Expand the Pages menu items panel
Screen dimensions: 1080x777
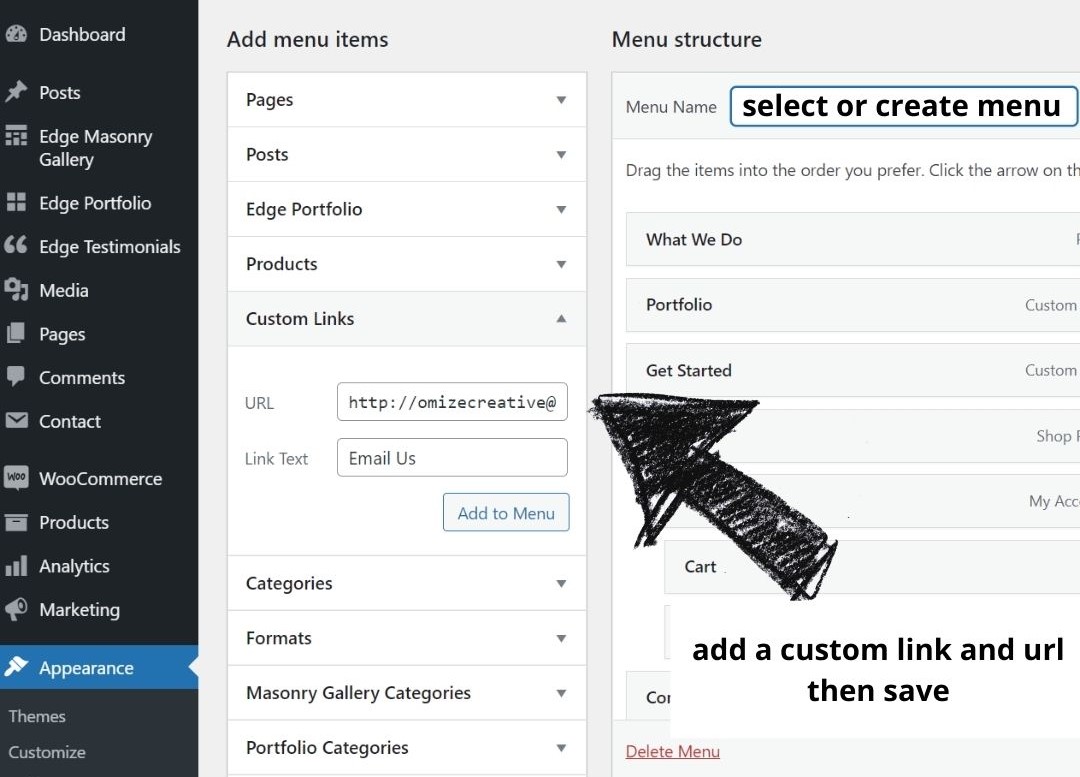click(407, 100)
